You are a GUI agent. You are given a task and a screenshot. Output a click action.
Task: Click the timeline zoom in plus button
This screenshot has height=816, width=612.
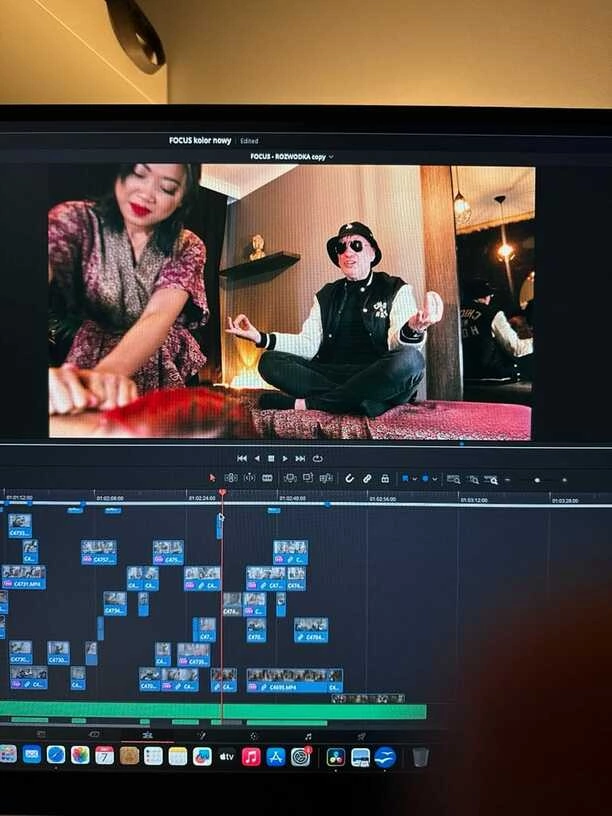564,480
